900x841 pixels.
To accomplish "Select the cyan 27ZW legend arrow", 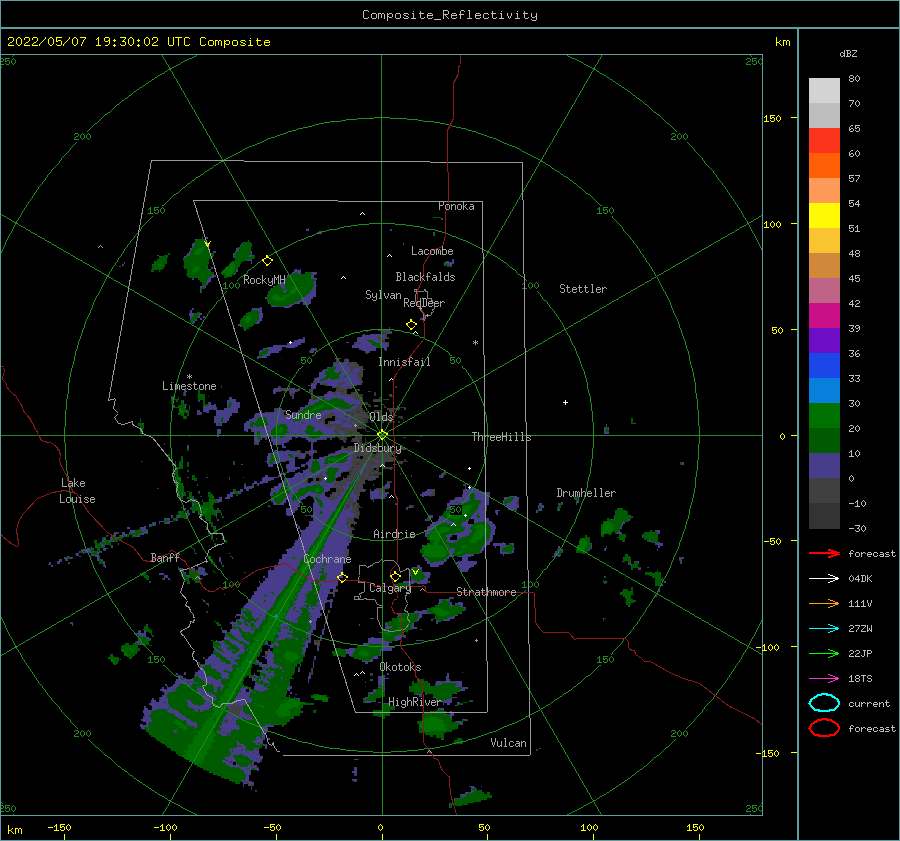I will point(824,629).
